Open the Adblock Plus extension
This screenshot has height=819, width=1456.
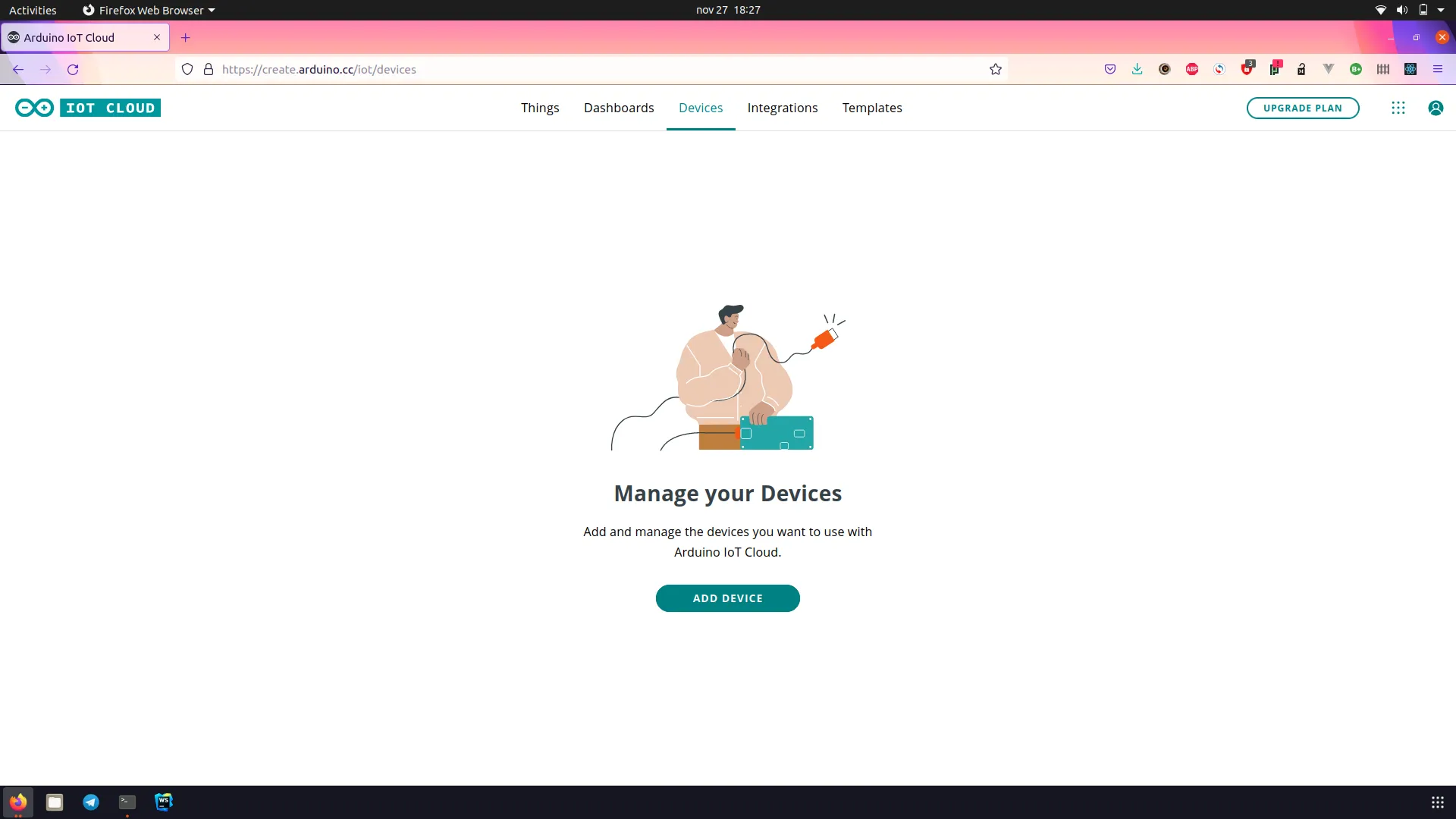[x=1191, y=69]
